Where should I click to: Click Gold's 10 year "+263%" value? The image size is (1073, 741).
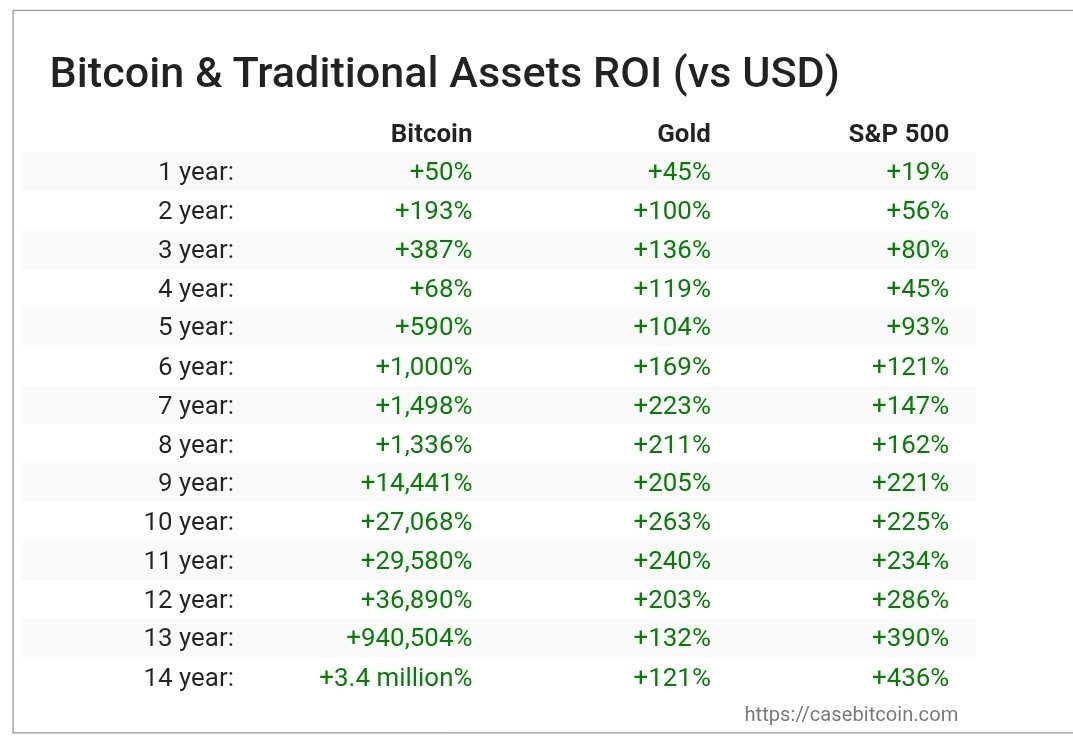click(671, 521)
